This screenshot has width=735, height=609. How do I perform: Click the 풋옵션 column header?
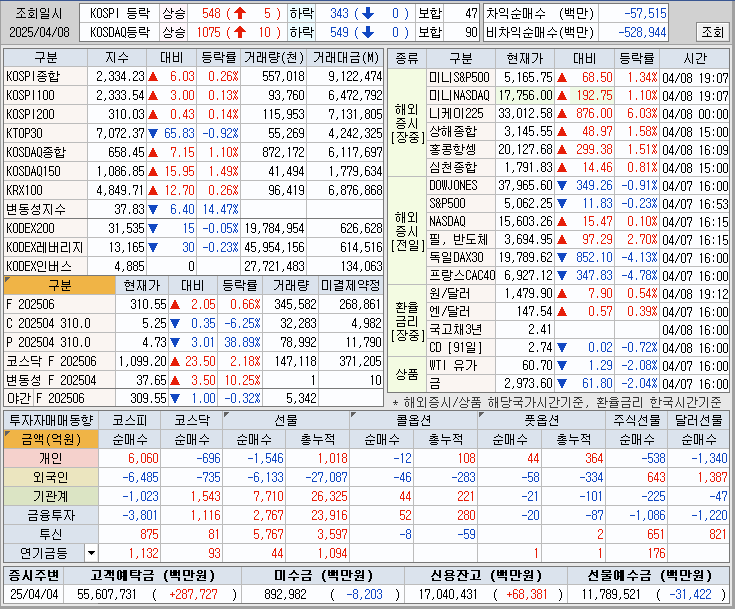(x=541, y=420)
